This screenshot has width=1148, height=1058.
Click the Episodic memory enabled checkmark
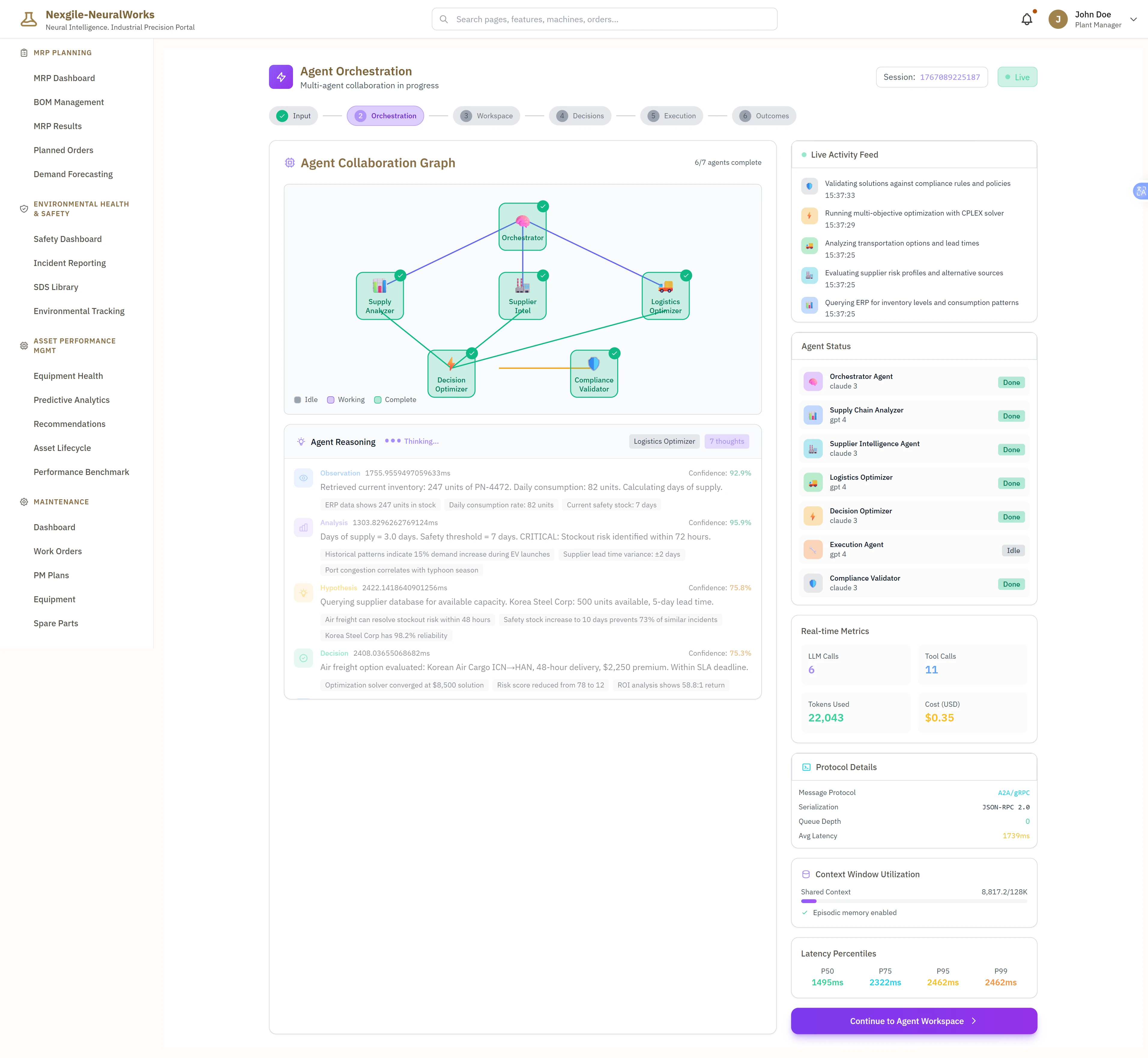805,913
